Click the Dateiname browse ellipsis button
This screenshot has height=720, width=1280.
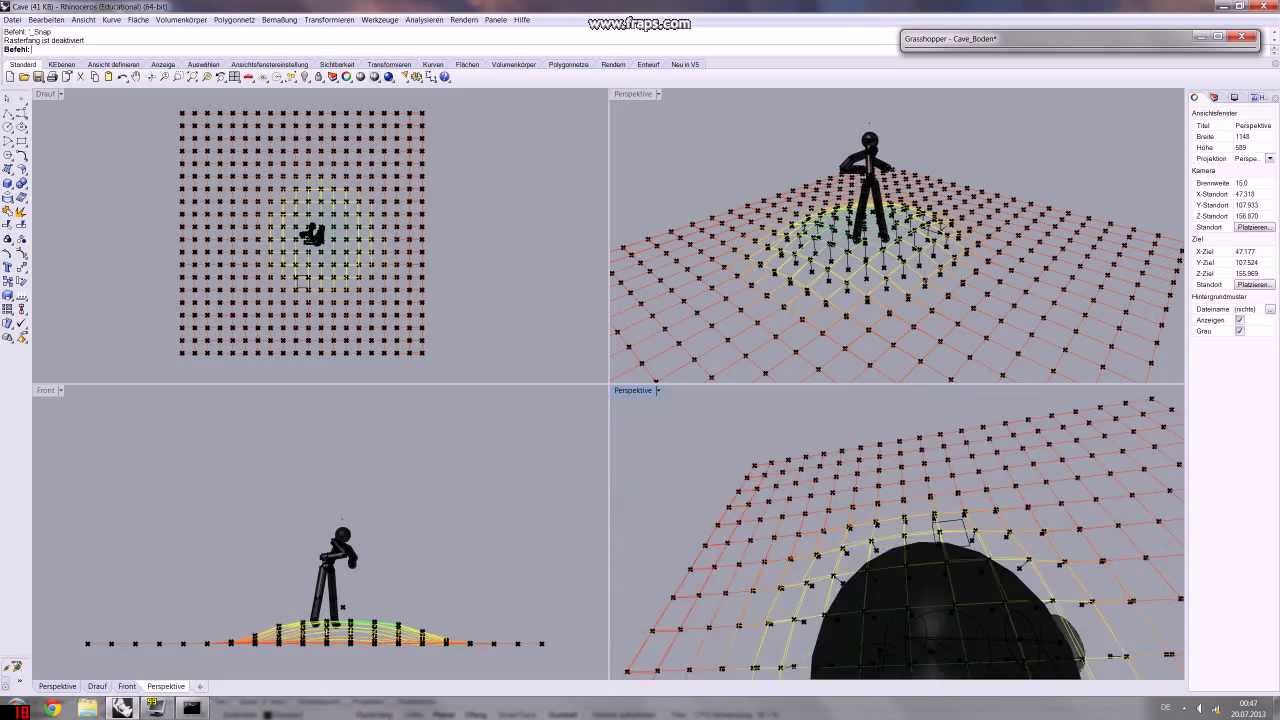[x=1270, y=309]
